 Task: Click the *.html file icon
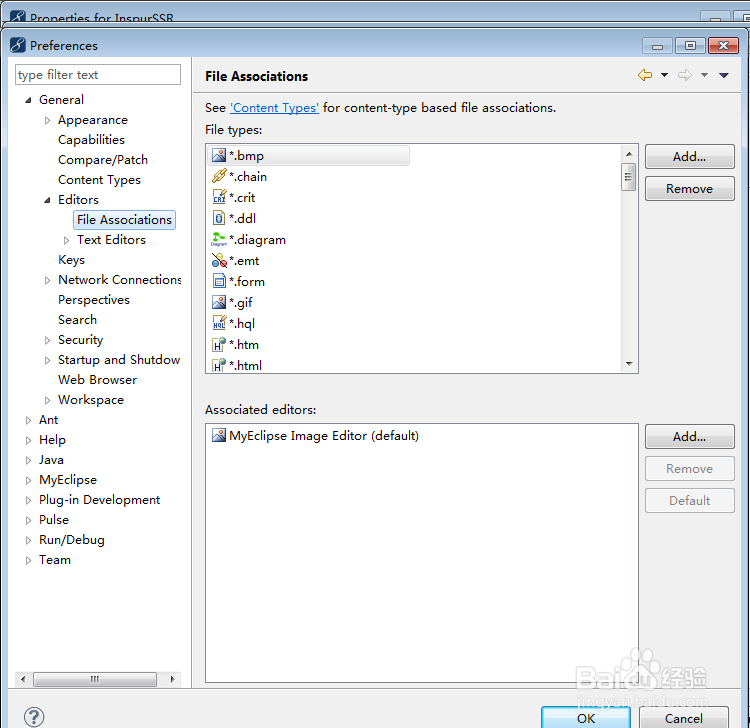[x=219, y=365]
